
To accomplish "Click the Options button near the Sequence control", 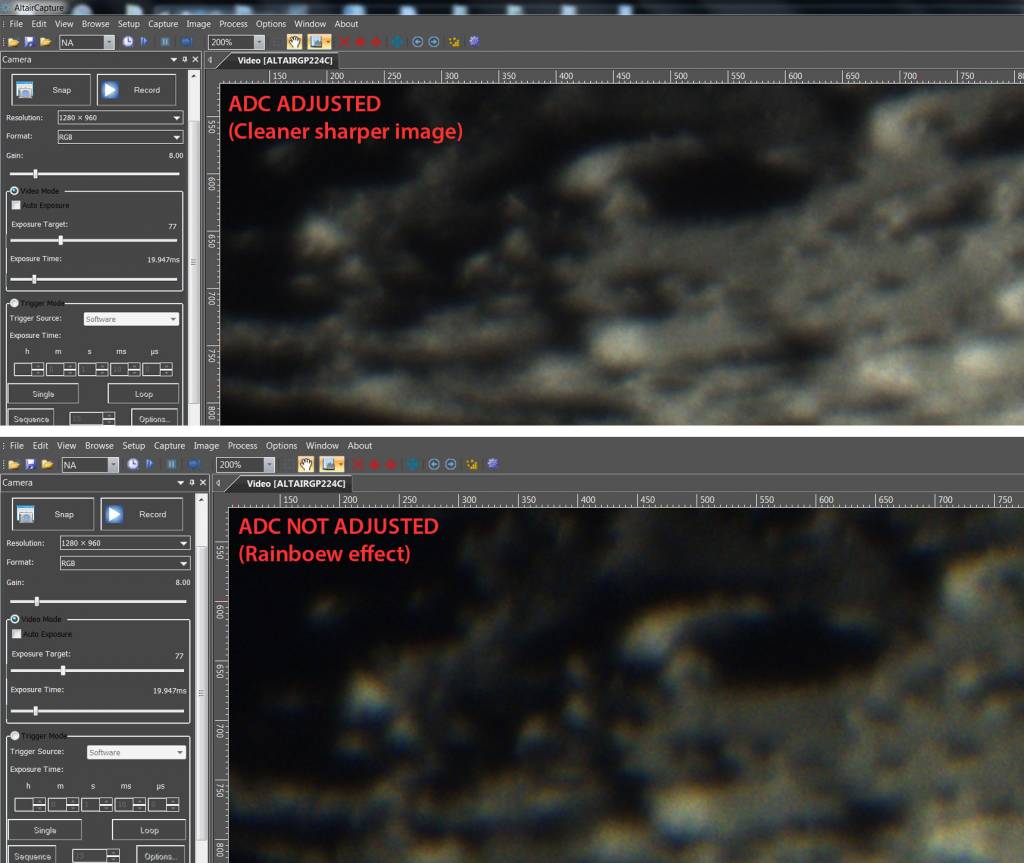I will click(153, 418).
